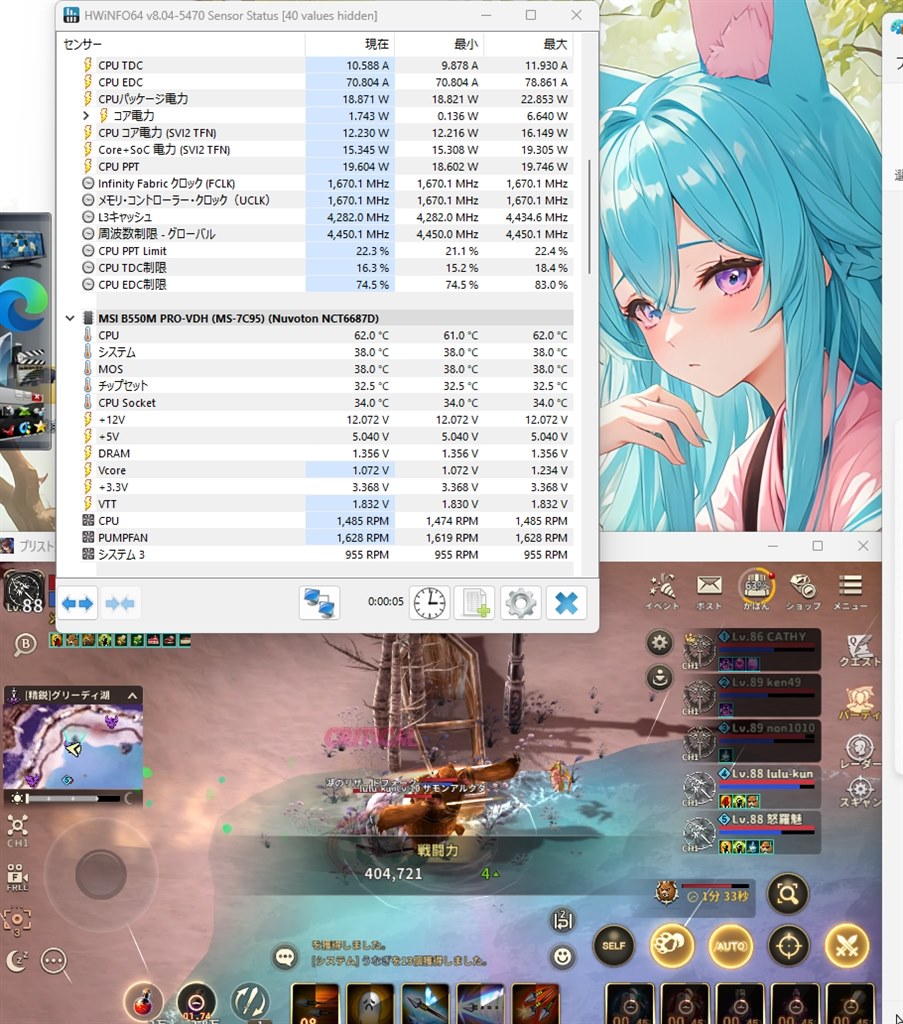Select party member Lv.86 CATHY
Screen dimensions: 903x1024
coord(752,650)
